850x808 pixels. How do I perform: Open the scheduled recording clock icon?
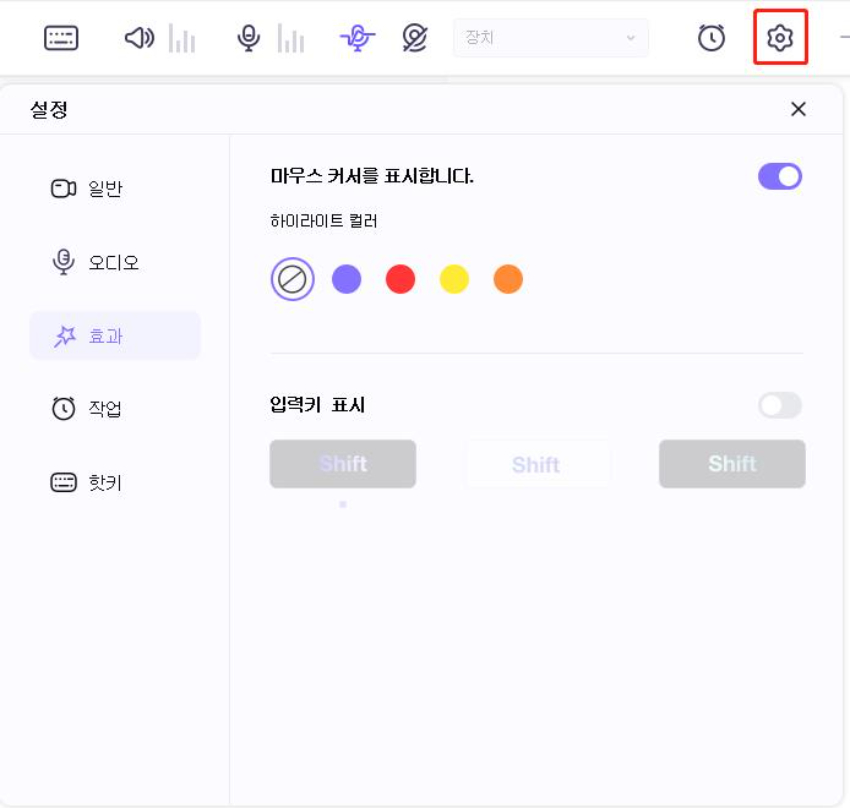[x=711, y=38]
